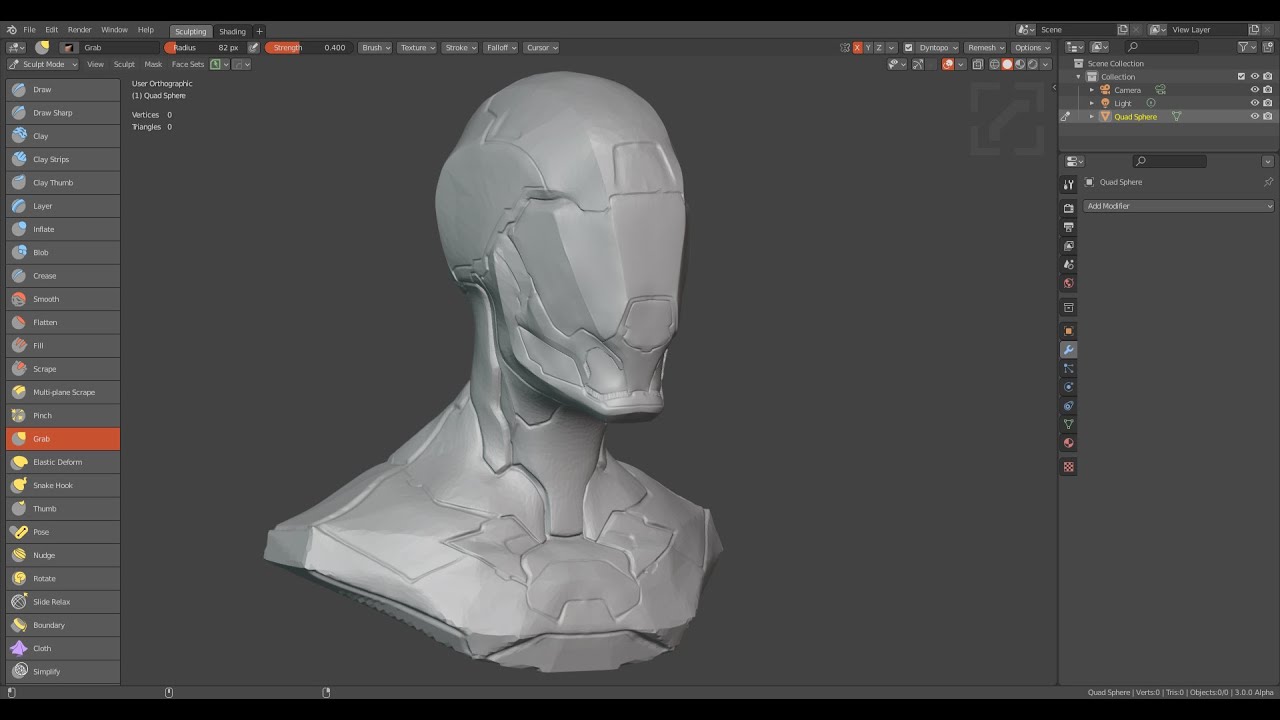Hide the Light in viewport
The image size is (1280, 720).
coord(1255,103)
